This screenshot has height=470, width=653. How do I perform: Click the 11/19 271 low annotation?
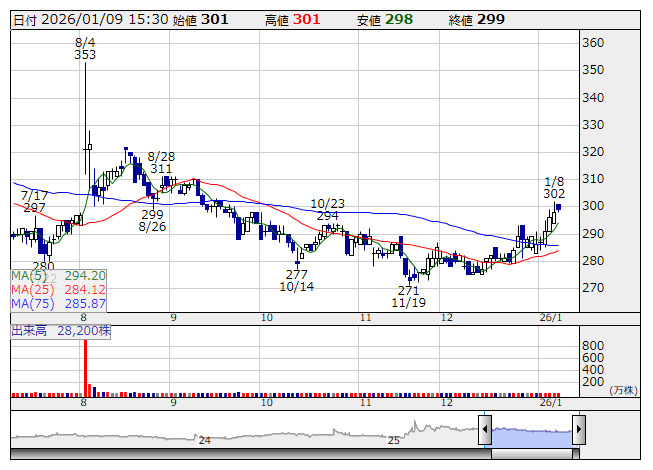pyautogui.click(x=409, y=296)
